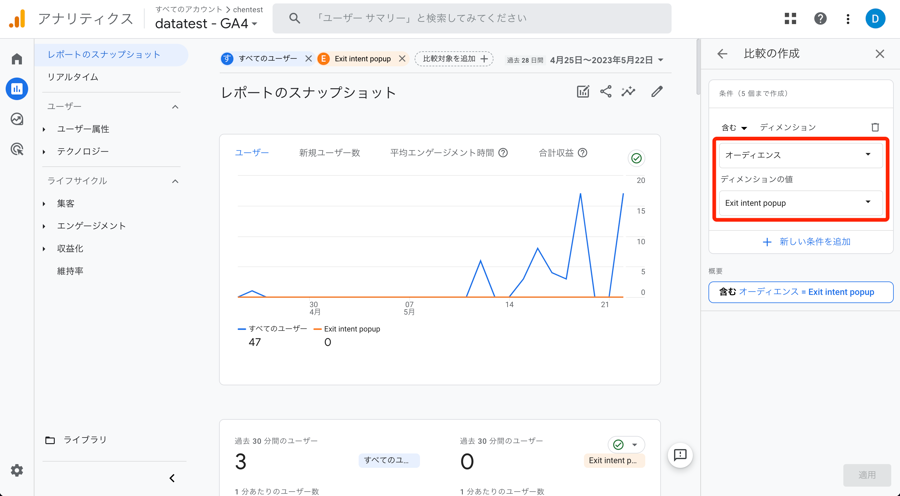
Task: Switch to the 新規ユーザー数 metric tab
Action: pos(329,153)
